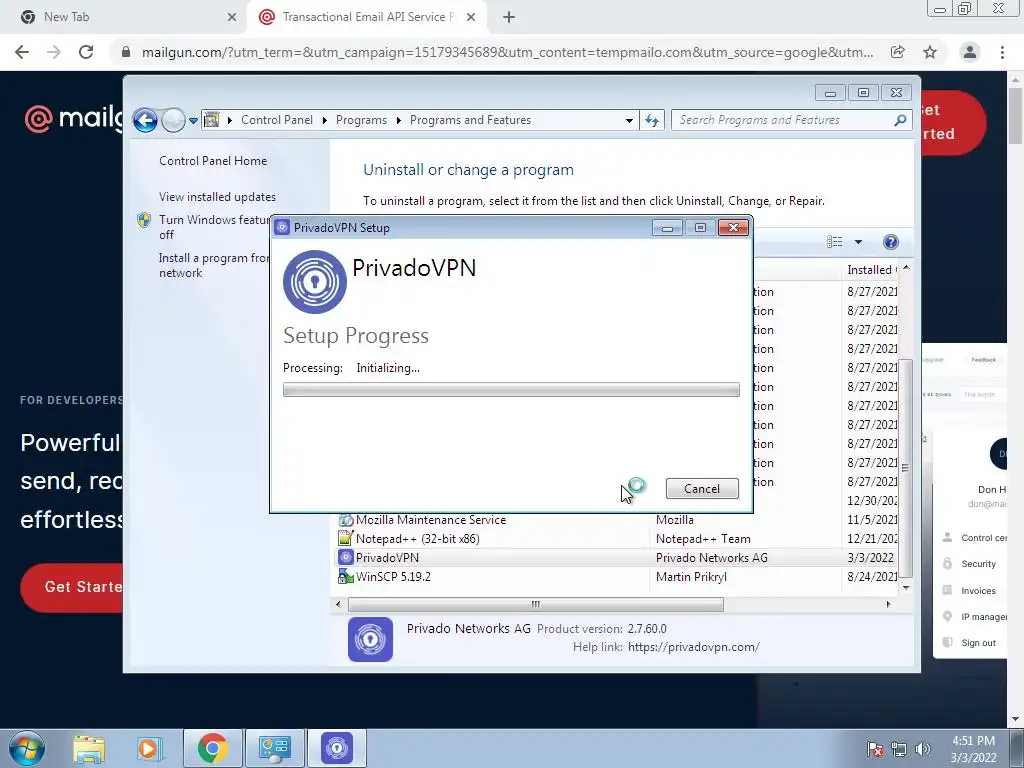Share this page icon in Chrome

click(x=898, y=52)
